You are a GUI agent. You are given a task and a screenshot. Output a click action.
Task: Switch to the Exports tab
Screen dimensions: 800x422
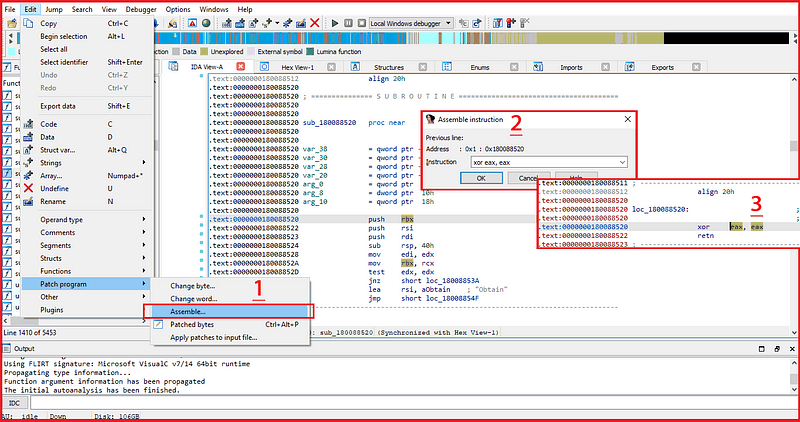coord(662,67)
